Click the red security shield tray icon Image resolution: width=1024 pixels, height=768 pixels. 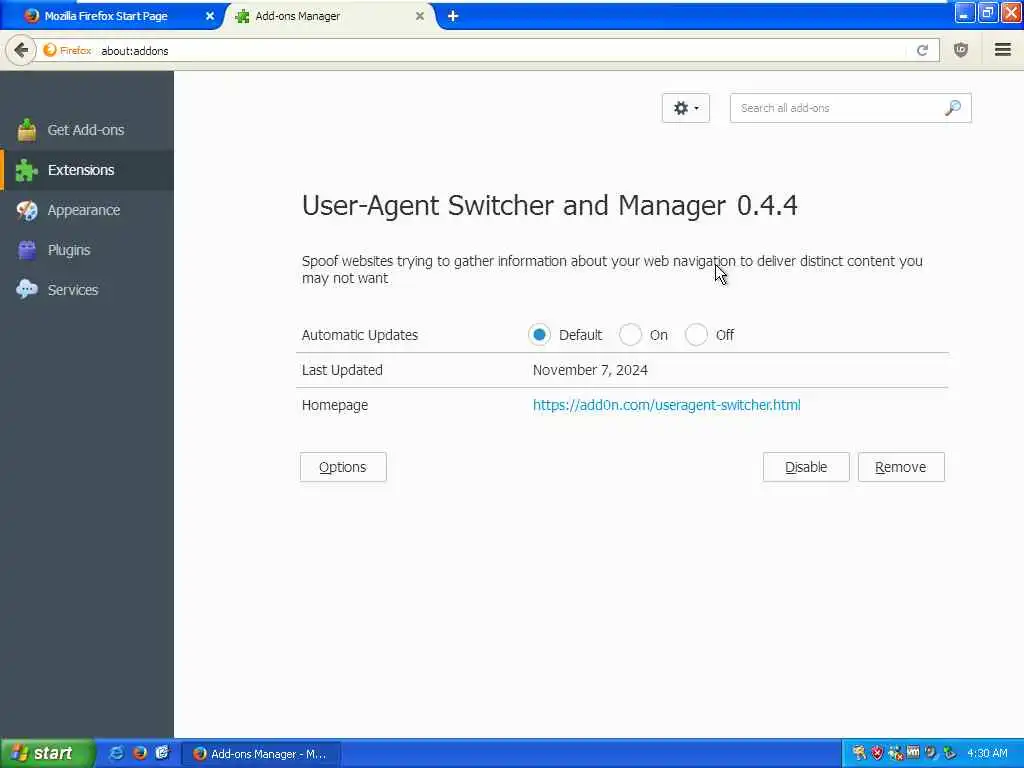click(877, 753)
